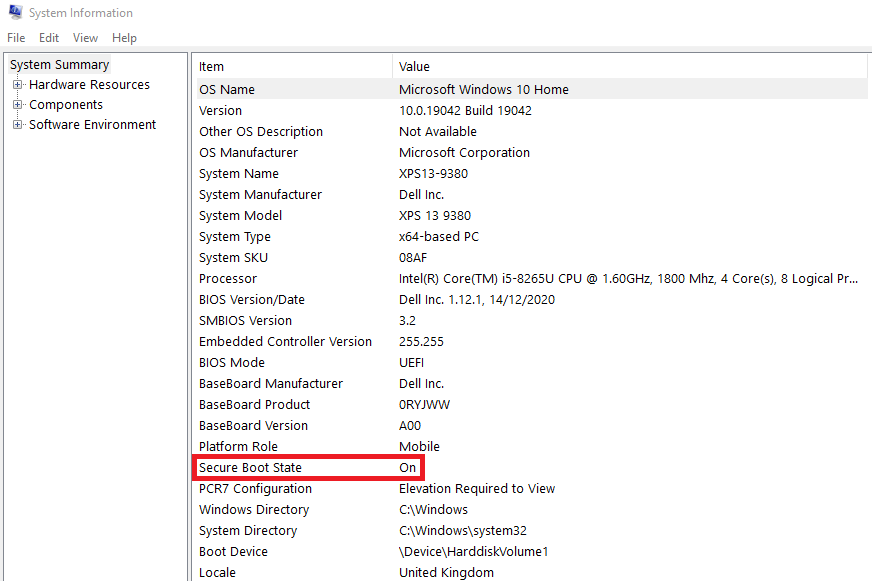This screenshot has width=872, height=581.
Task: Select the System SKU label
Action: [x=234, y=258]
